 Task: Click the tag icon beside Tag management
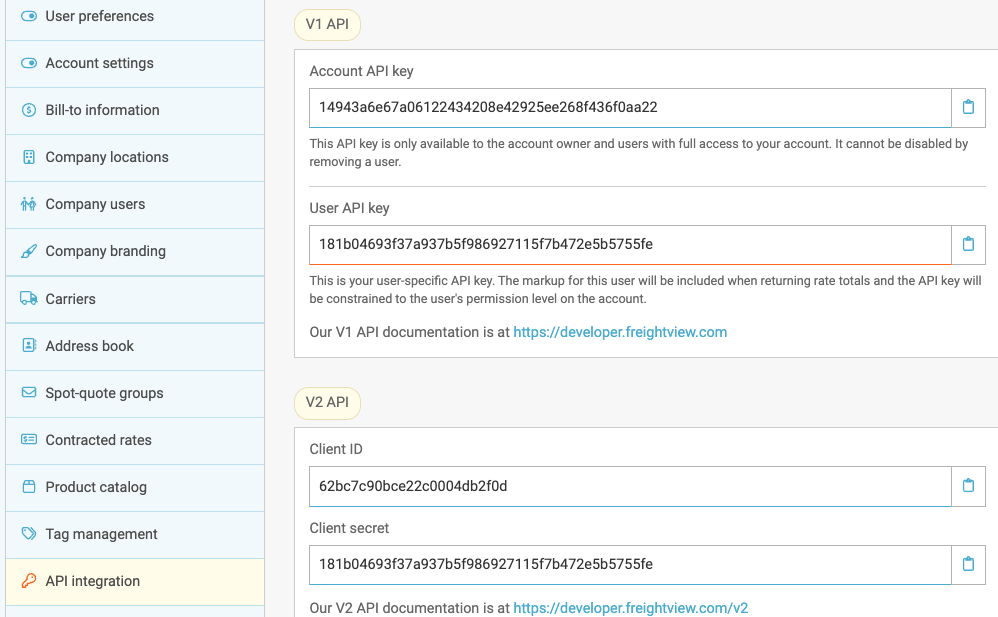[28, 534]
